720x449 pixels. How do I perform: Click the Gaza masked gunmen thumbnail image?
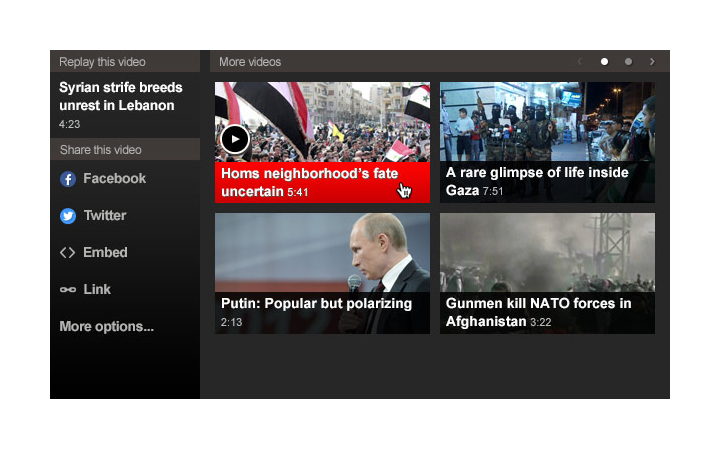547,122
